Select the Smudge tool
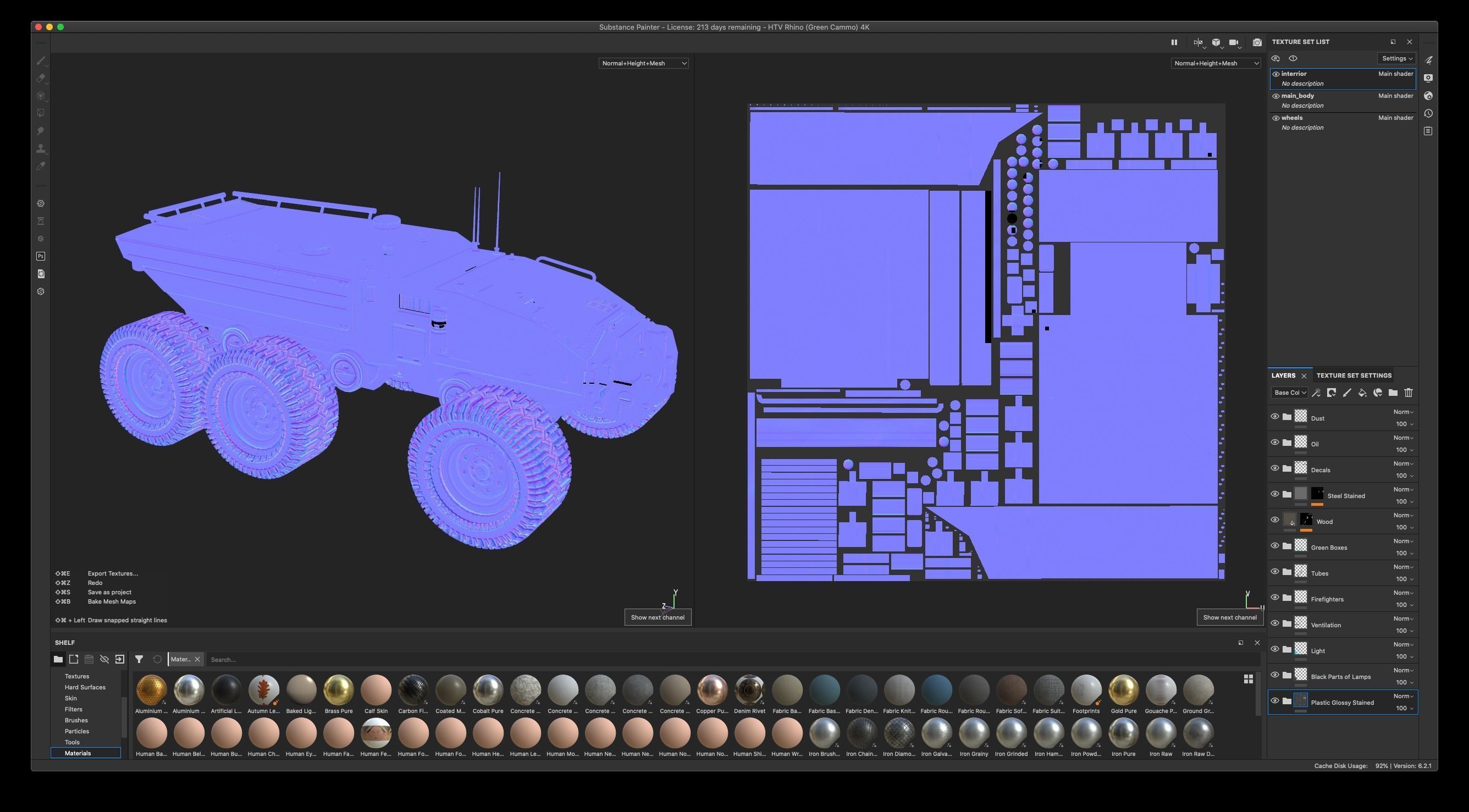This screenshot has height=812, width=1469. [41, 131]
